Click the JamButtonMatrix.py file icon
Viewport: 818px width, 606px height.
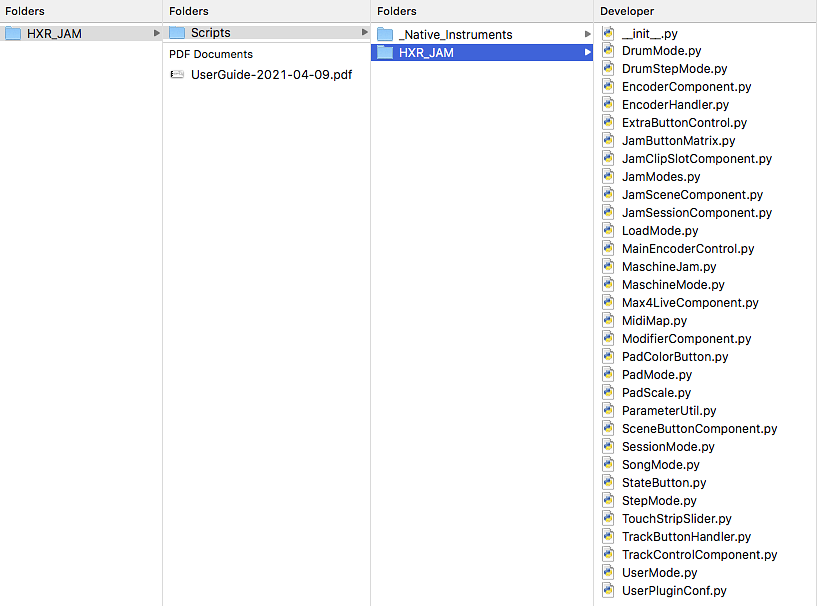tap(608, 140)
